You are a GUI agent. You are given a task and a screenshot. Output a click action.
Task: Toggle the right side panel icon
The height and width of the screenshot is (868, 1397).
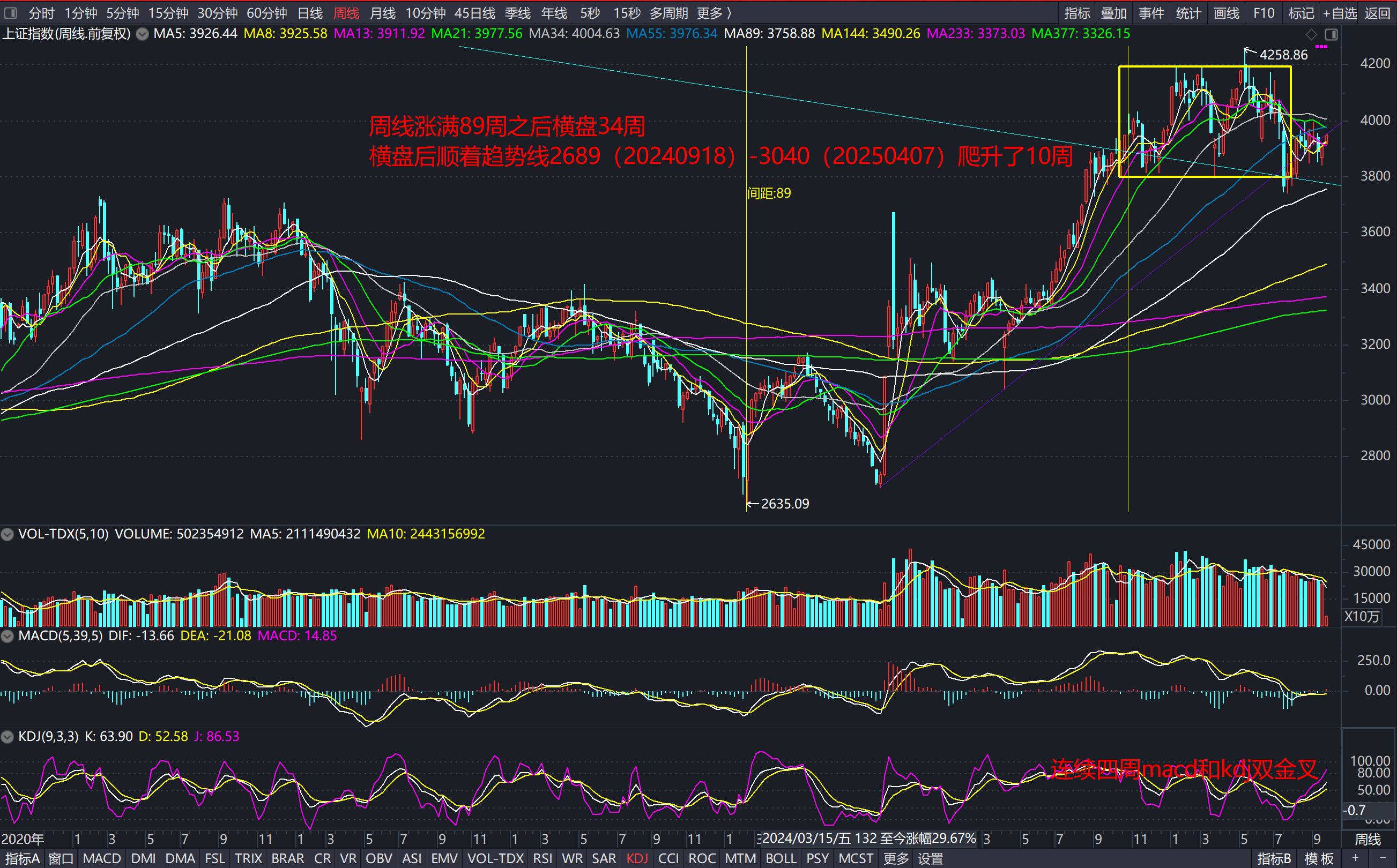pos(1331,34)
